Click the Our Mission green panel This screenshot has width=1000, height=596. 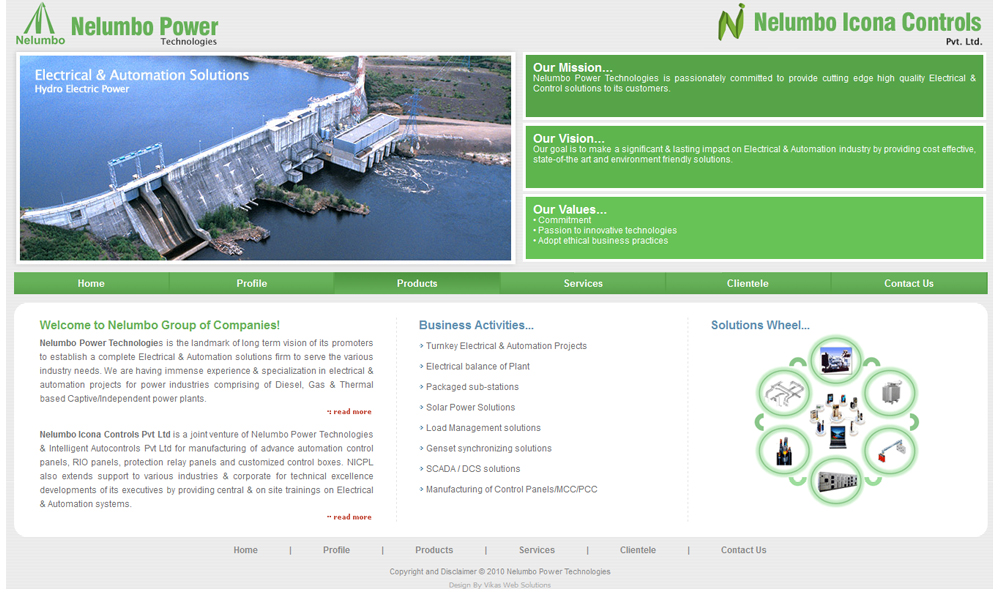coord(754,86)
